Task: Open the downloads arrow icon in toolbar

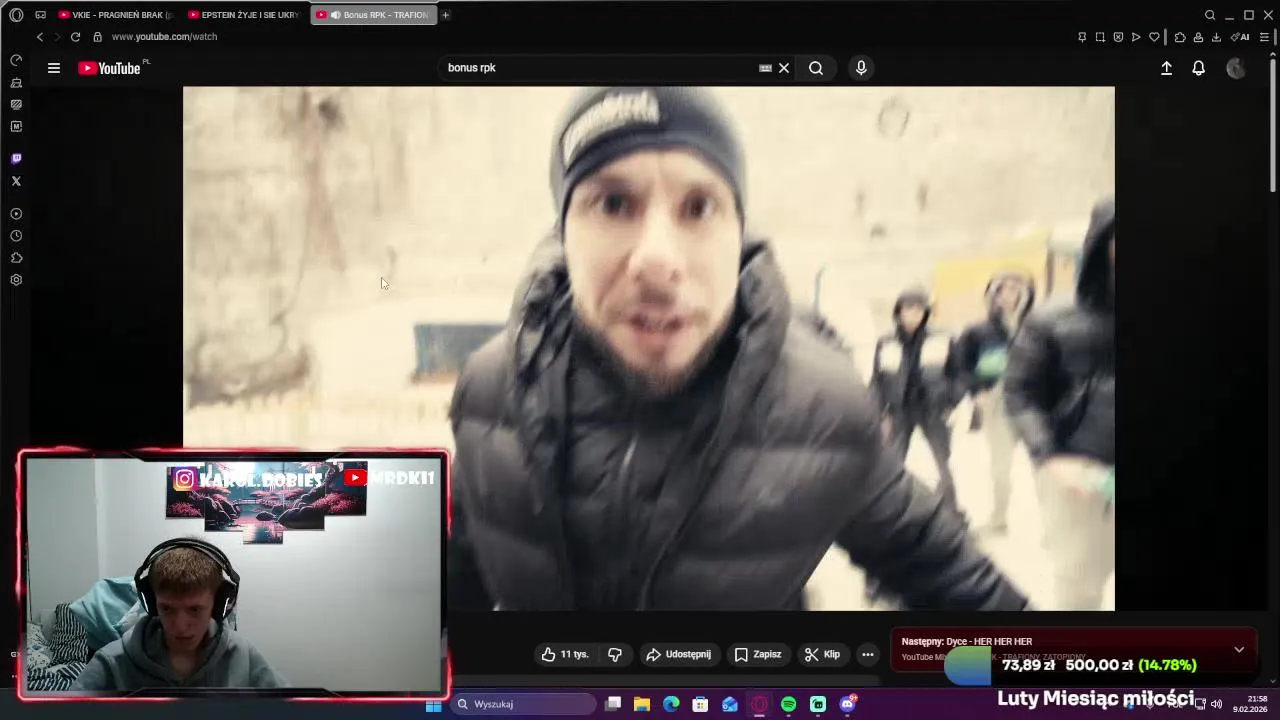Action: 1216,37
